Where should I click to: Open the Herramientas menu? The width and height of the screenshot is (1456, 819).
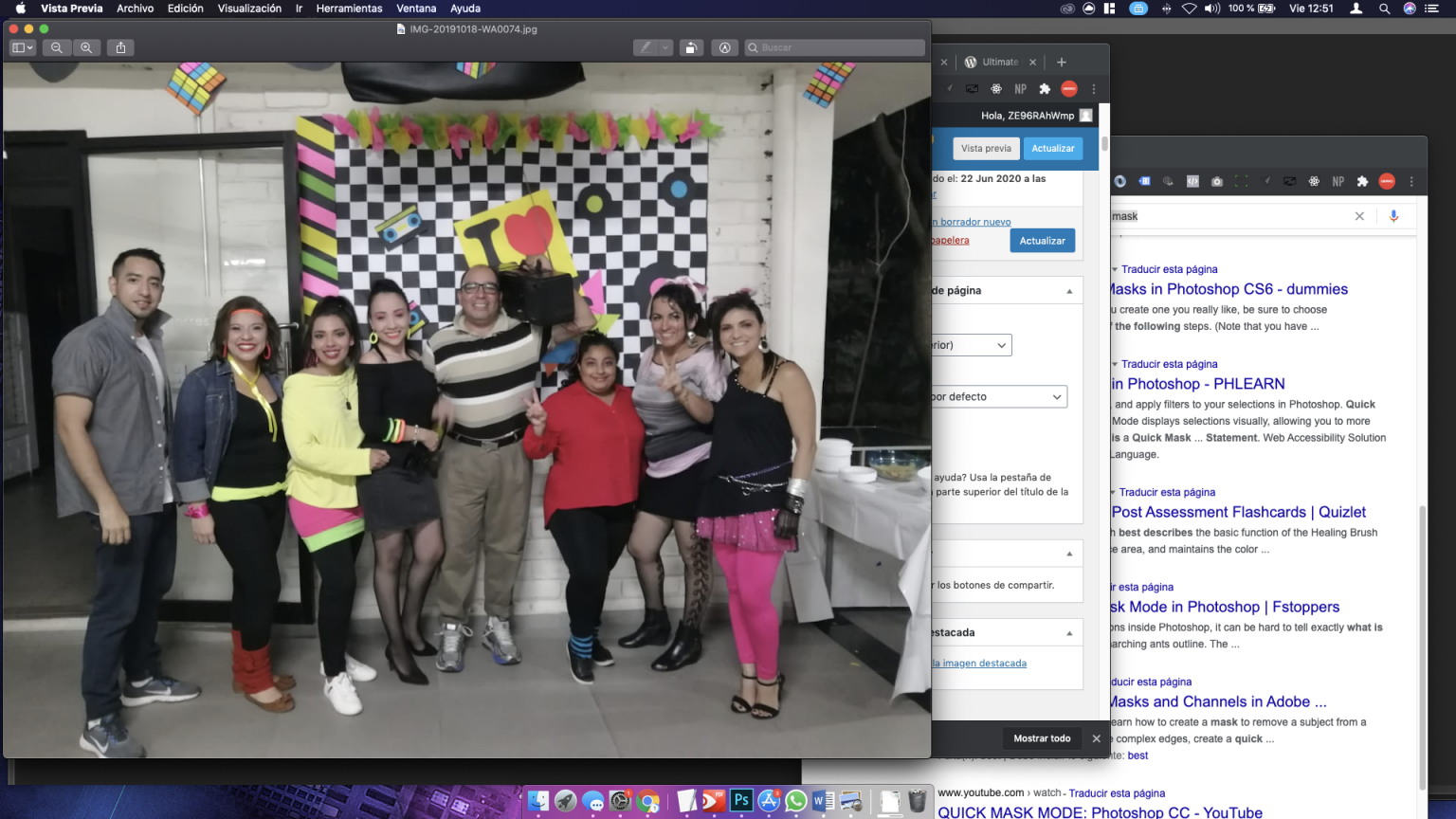click(x=349, y=9)
